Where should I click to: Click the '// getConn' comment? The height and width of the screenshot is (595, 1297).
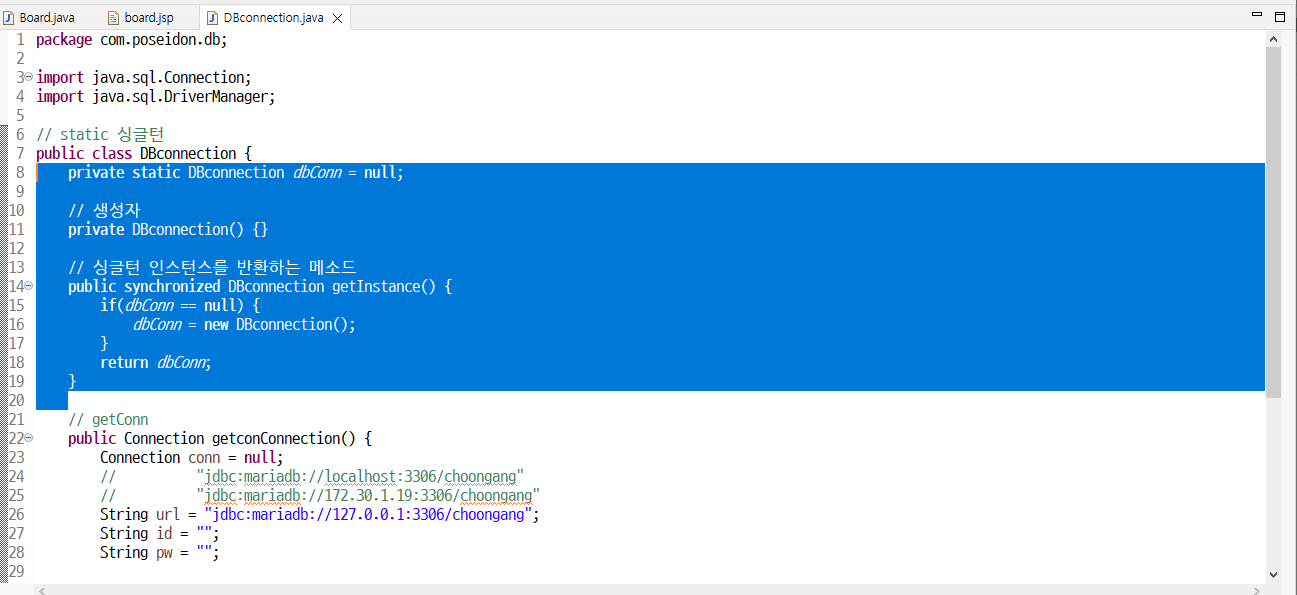(x=108, y=420)
